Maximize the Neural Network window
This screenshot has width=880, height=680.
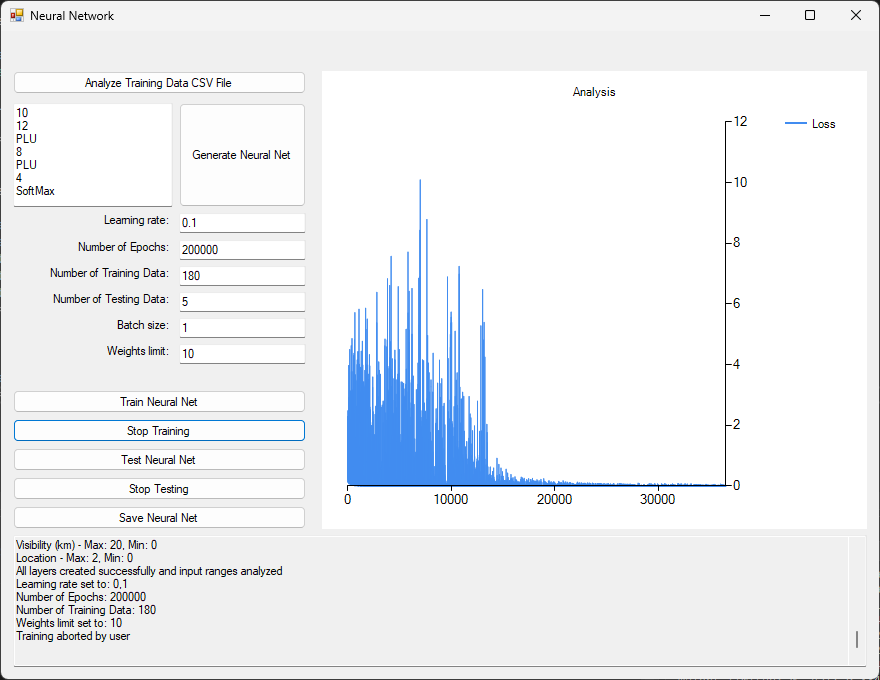tap(810, 15)
